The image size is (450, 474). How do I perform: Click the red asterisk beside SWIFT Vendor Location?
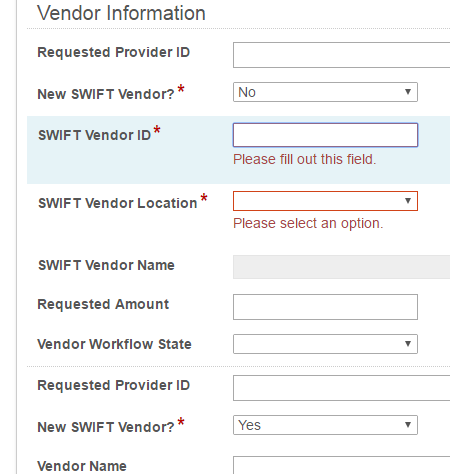[x=204, y=197]
